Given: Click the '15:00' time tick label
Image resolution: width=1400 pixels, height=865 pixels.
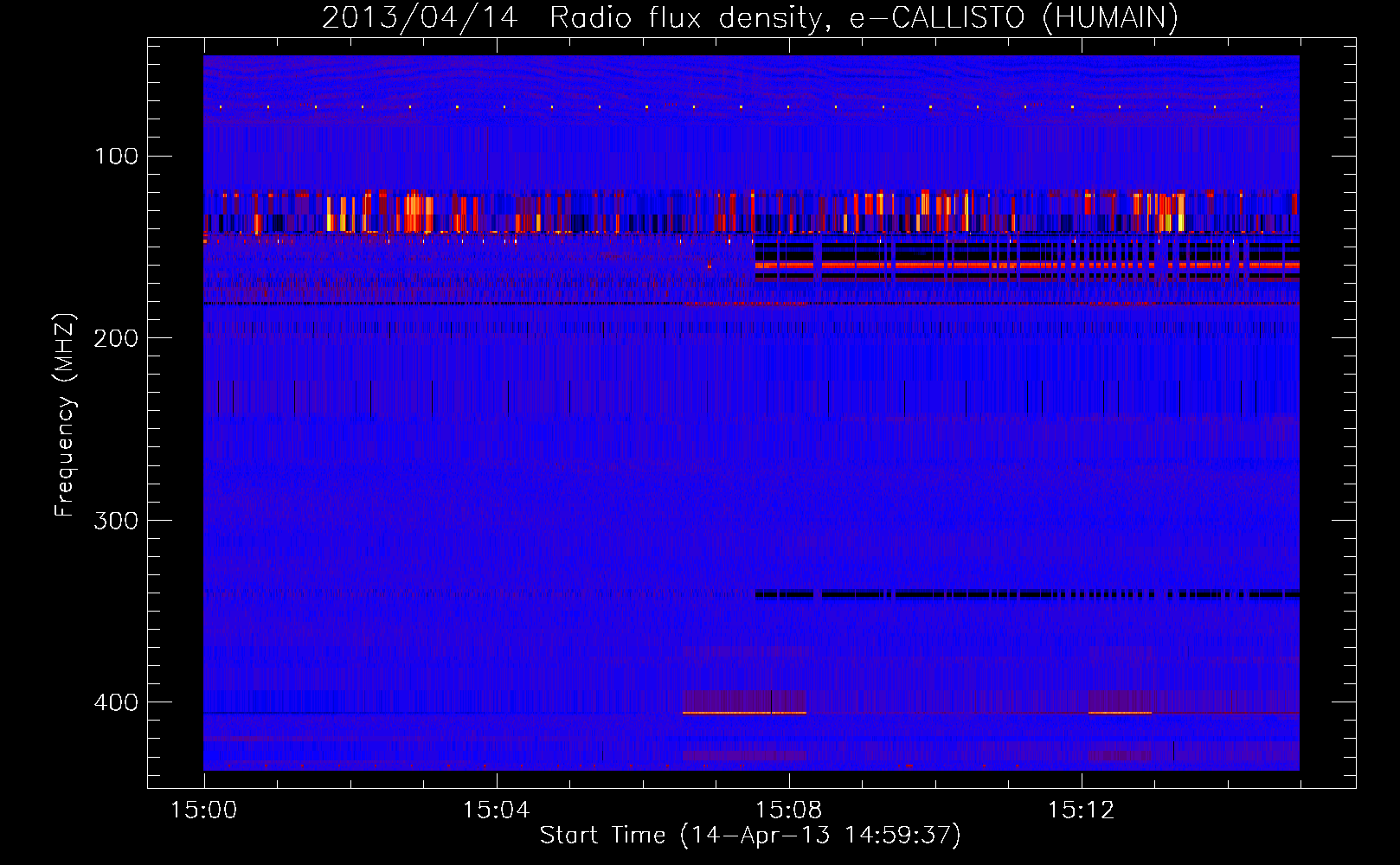Looking at the screenshot, I should [x=204, y=810].
